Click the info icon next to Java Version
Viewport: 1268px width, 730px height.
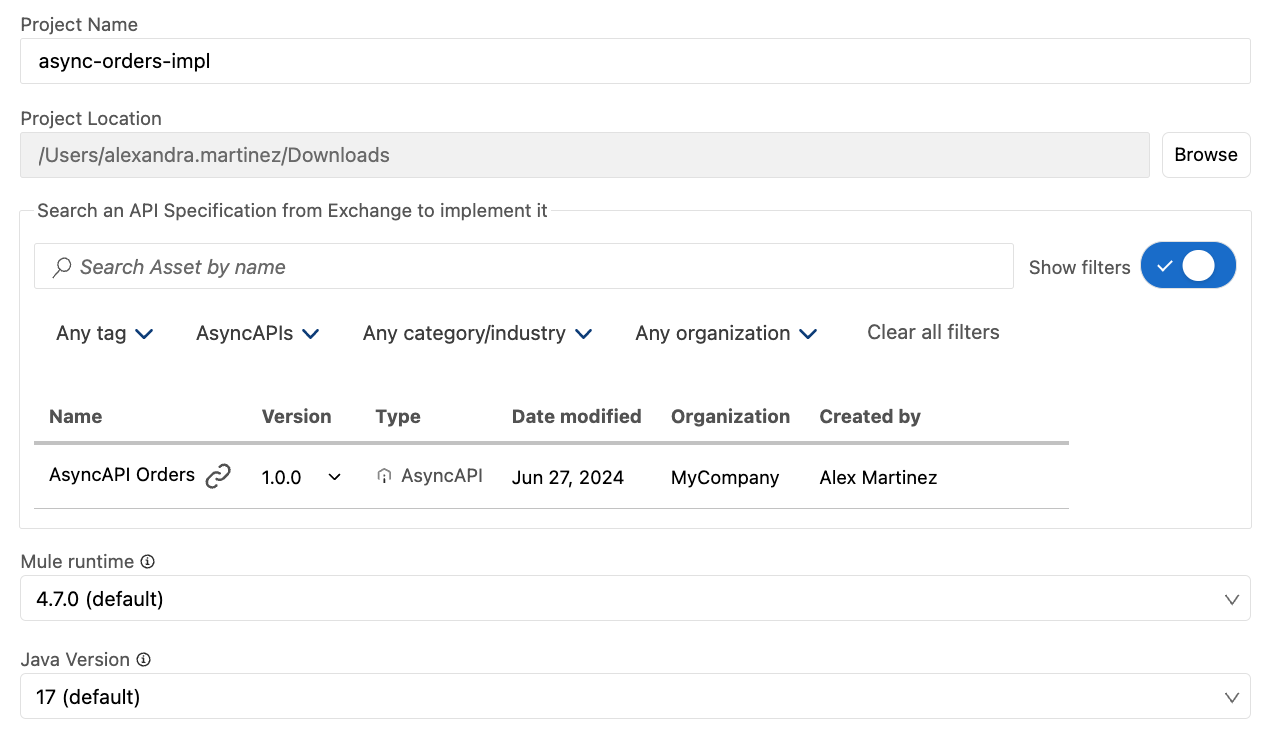point(143,659)
